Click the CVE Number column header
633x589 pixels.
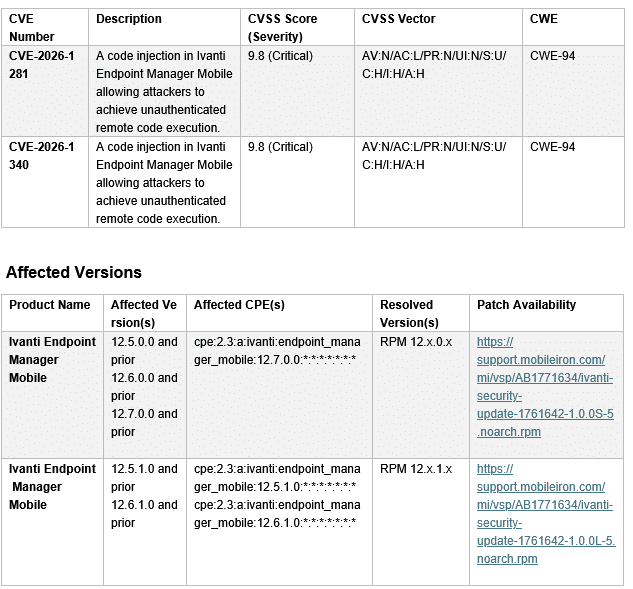coord(32,27)
